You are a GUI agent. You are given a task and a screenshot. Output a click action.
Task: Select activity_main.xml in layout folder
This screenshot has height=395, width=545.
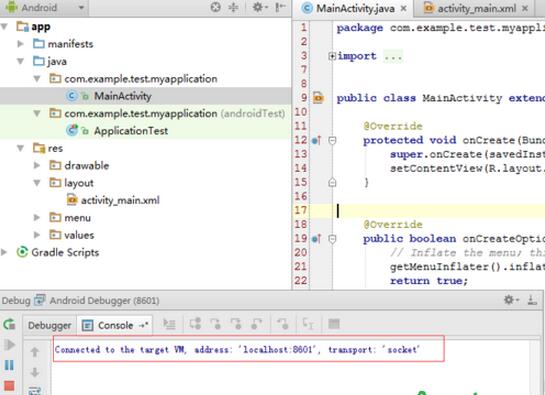[x=145, y=200]
